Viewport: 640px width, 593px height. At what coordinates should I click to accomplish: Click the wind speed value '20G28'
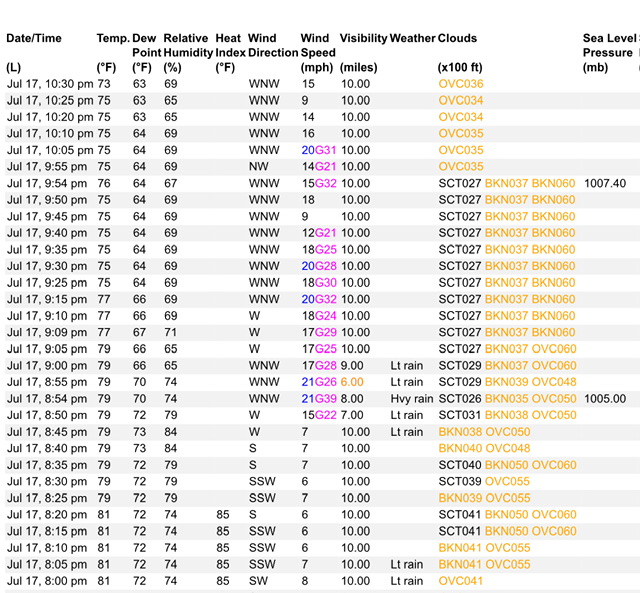point(319,266)
